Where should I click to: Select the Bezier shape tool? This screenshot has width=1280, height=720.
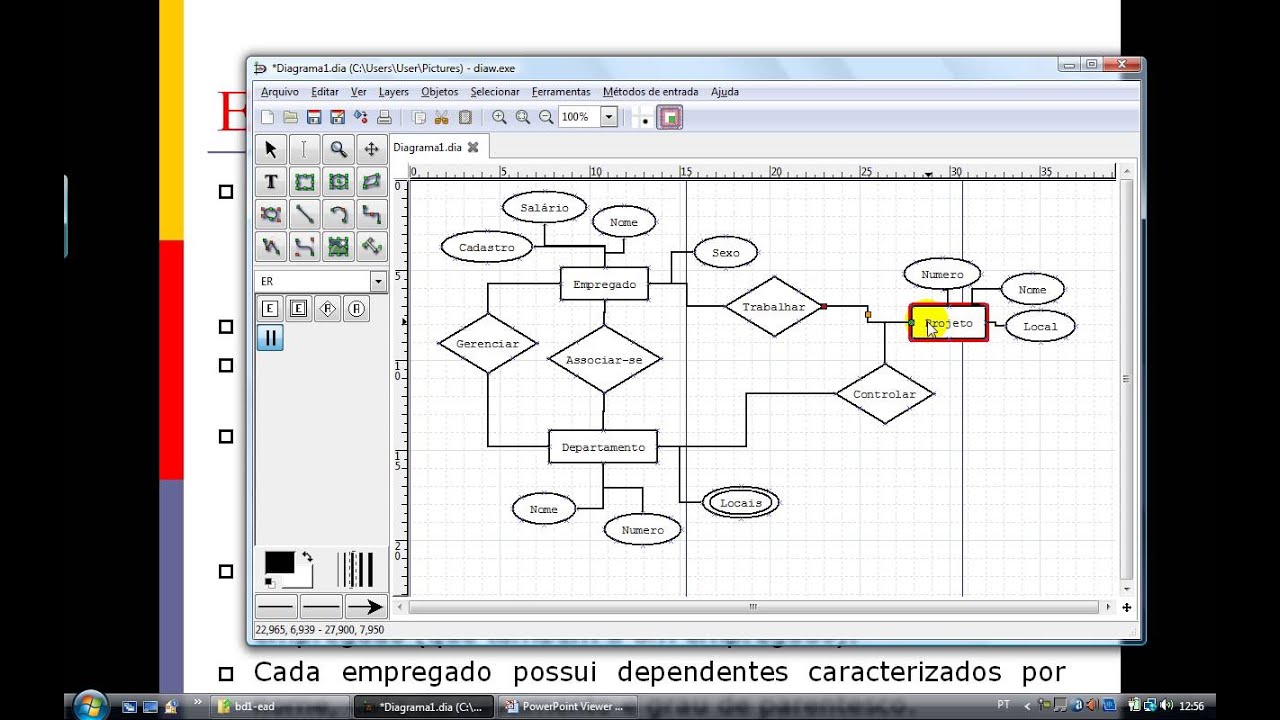tap(270, 214)
